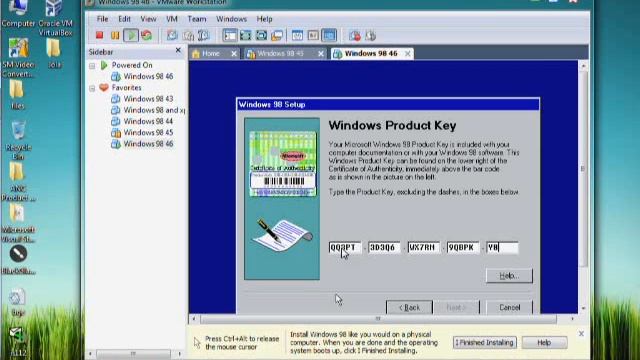Open the File menu
Screen dimensions: 640x360
point(102,19)
